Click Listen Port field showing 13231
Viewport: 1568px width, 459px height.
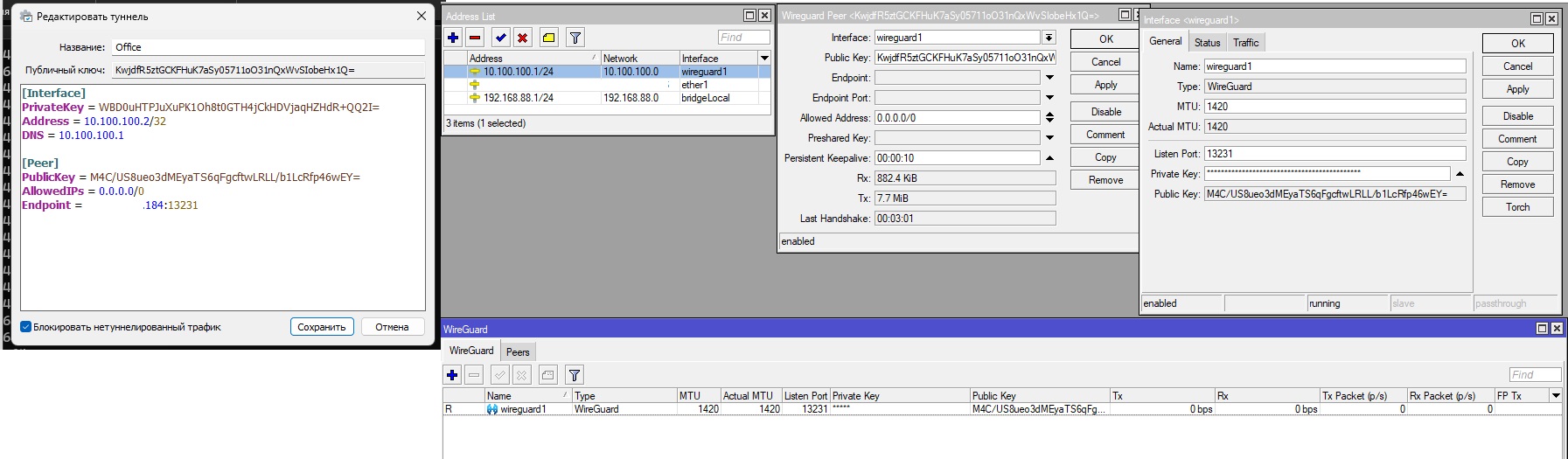[x=1335, y=154]
